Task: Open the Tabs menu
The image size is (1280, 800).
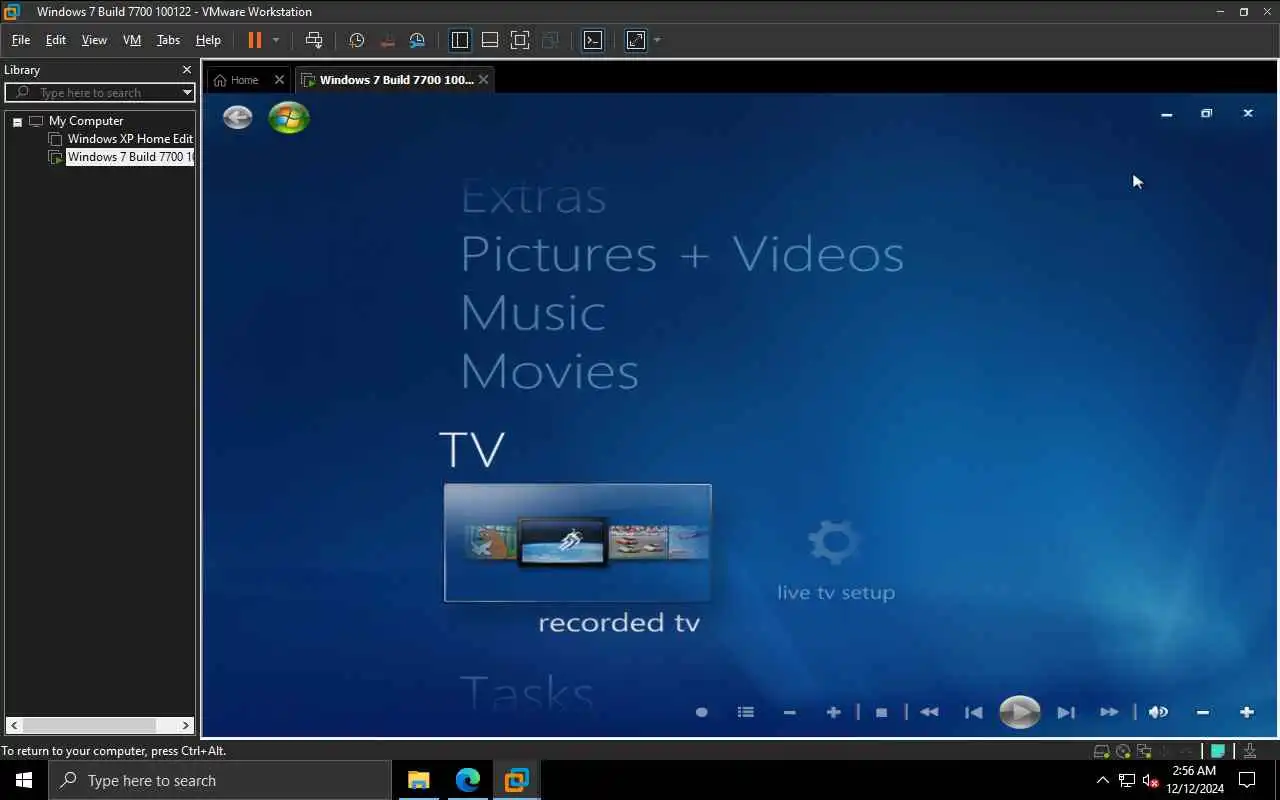Action: point(168,40)
